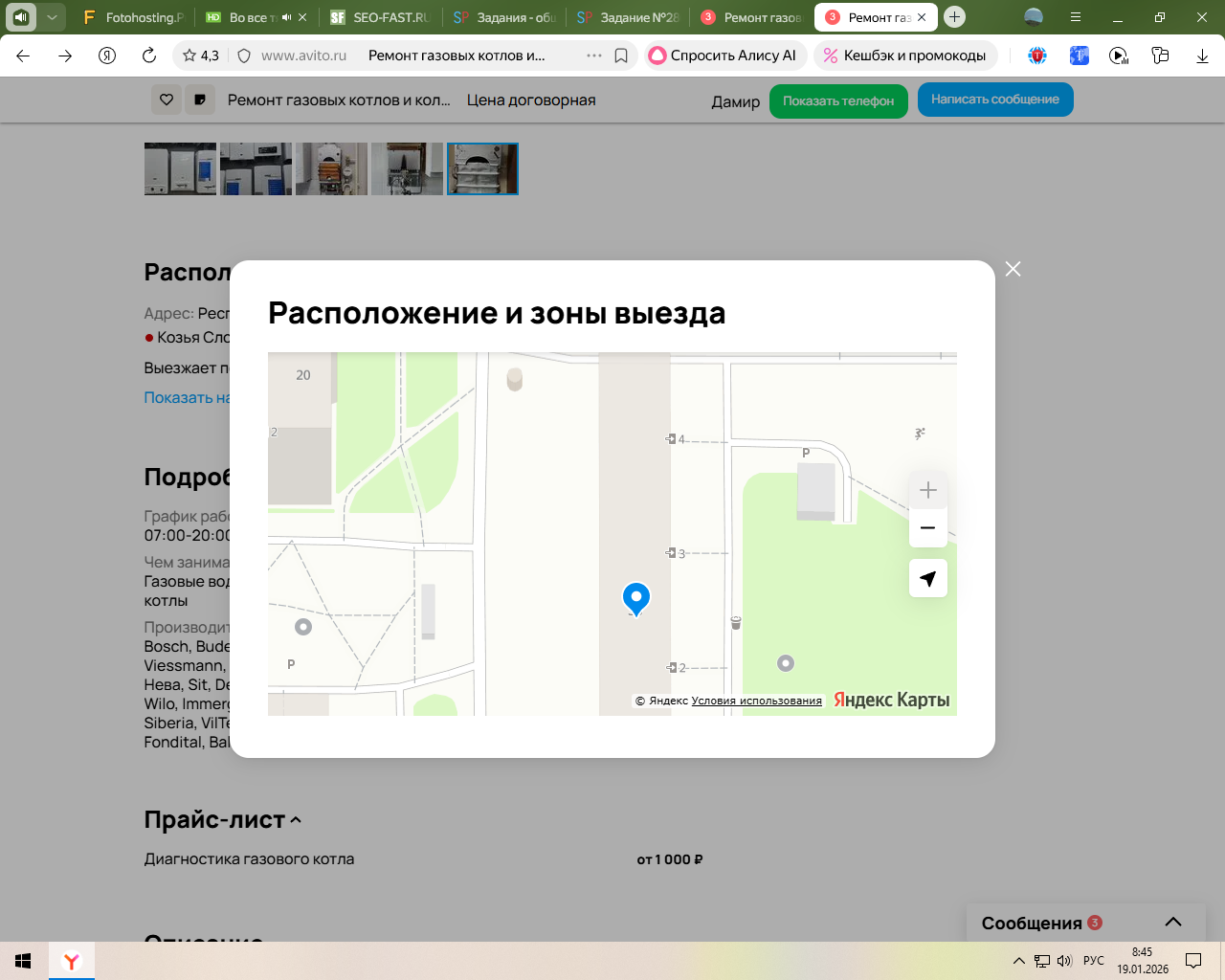This screenshot has width=1225, height=980.
Task: Open browser downloads icon
Action: tap(1202, 56)
